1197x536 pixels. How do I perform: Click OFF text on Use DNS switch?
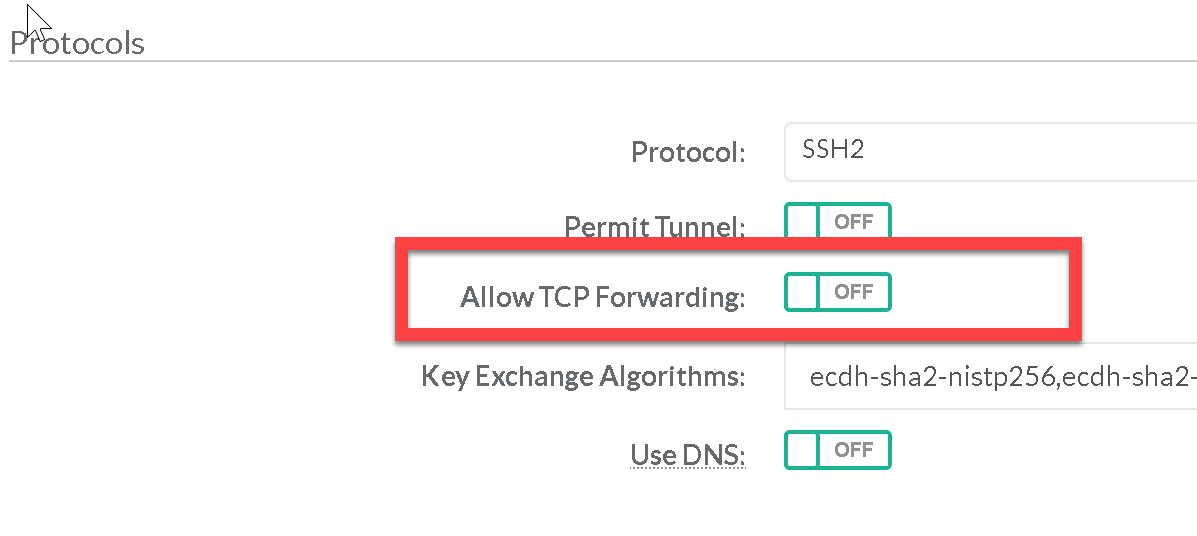pos(853,450)
